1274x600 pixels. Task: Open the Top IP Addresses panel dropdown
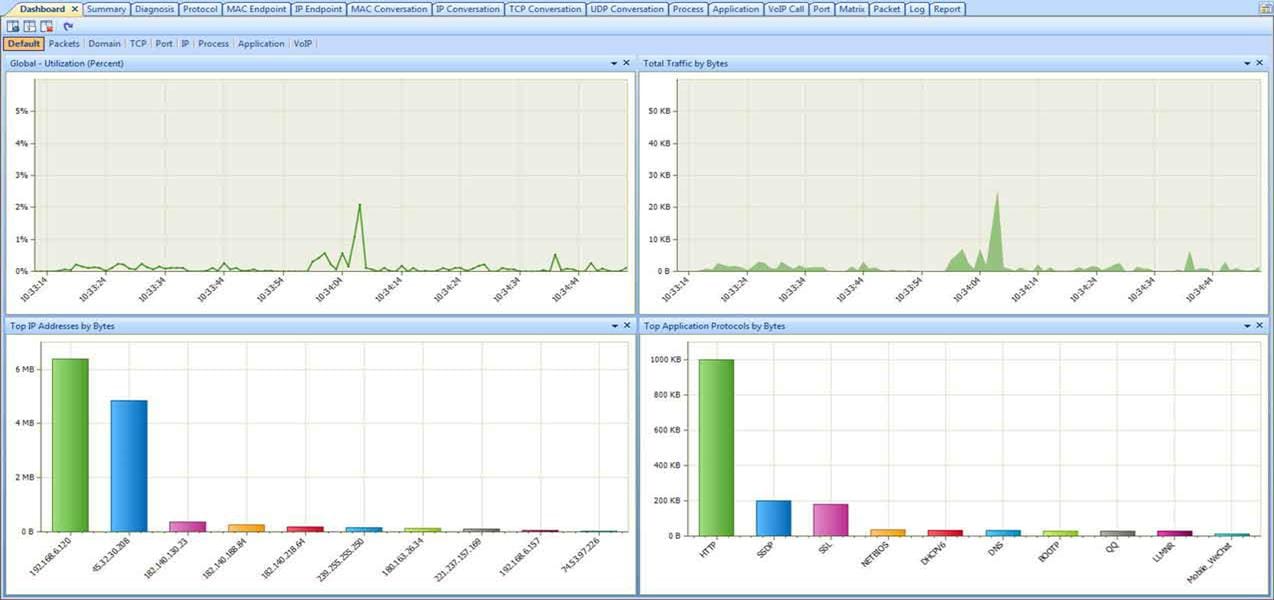click(x=614, y=326)
